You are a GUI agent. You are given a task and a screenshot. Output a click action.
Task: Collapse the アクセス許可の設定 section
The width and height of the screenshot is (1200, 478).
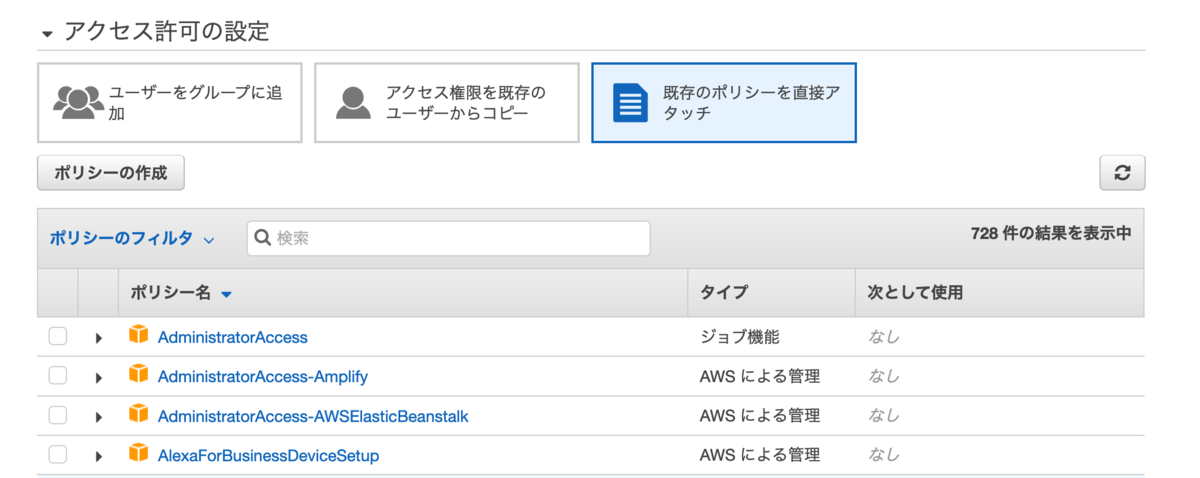(47, 33)
